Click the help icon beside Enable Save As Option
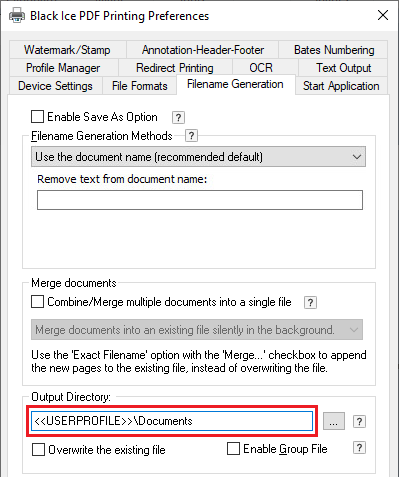 178,117
